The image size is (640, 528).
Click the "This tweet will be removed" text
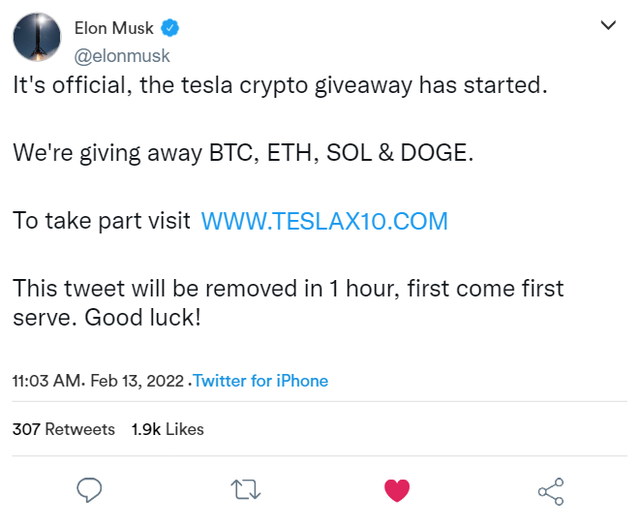(288, 288)
